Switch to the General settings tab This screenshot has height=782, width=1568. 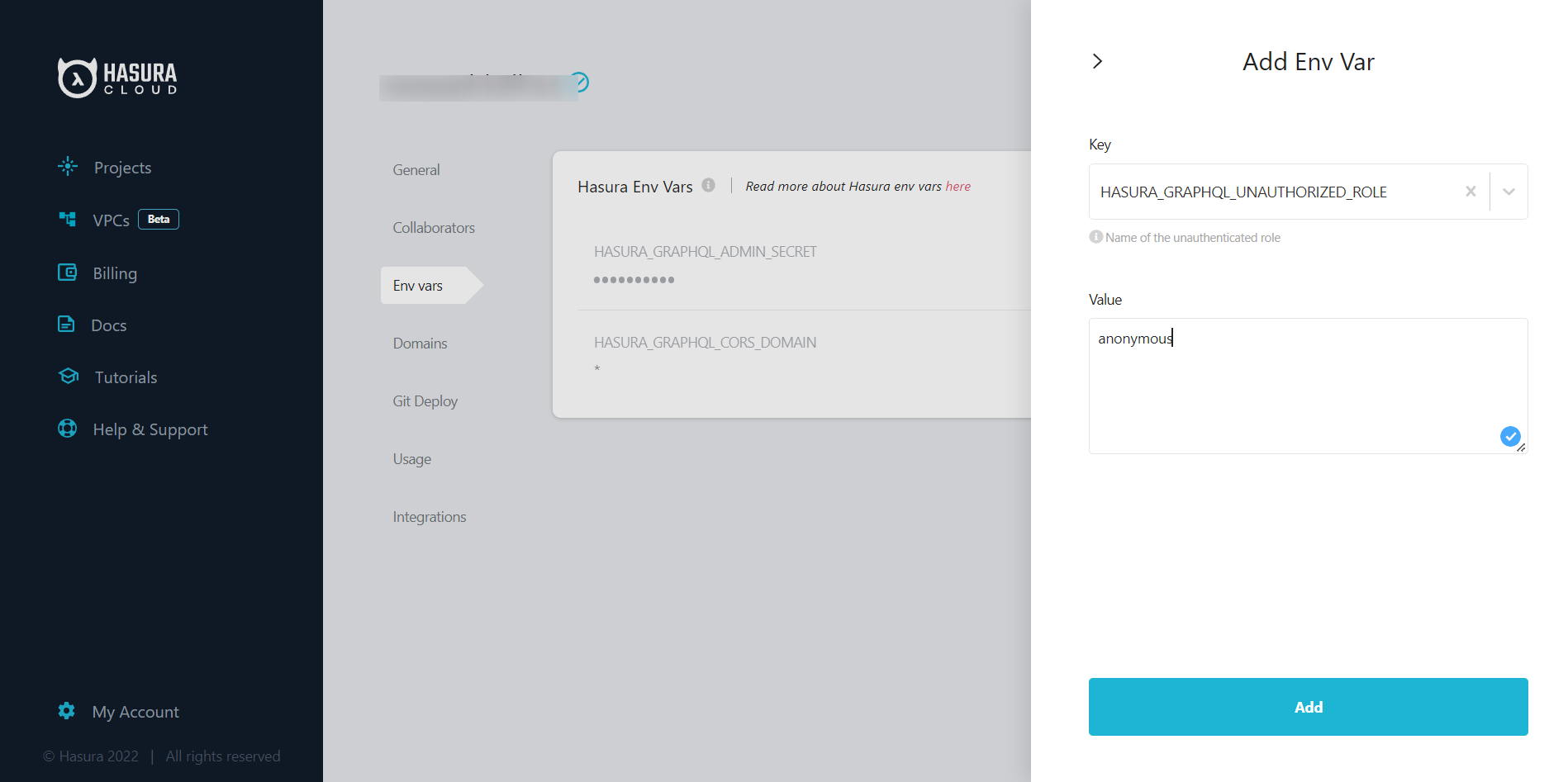coord(416,170)
